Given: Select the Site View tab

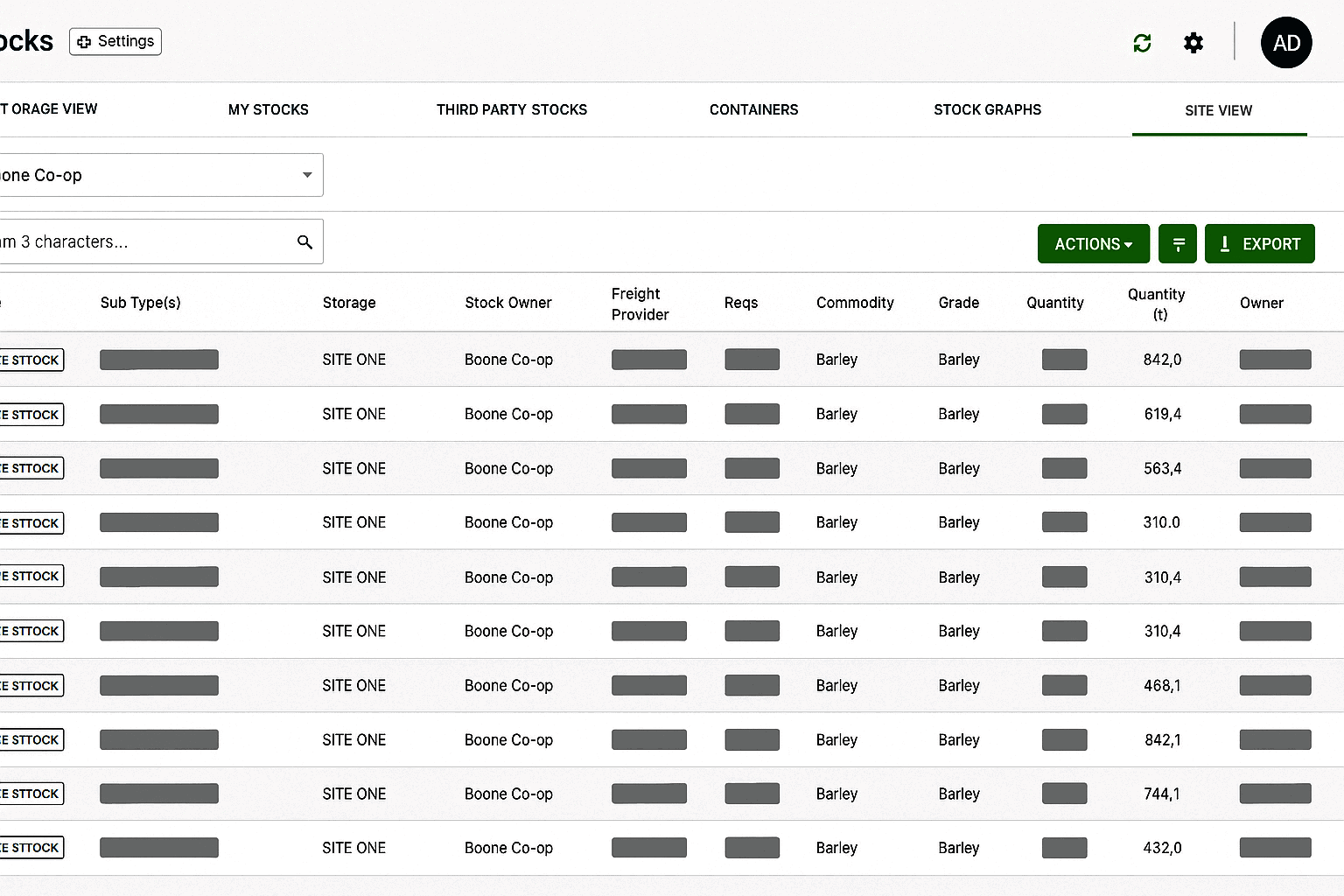Looking at the screenshot, I should pos(1218,110).
